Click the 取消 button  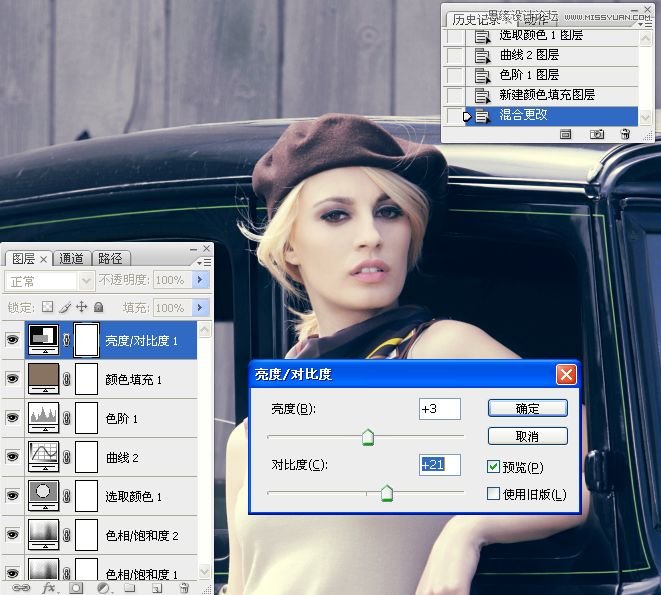[527, 437]
